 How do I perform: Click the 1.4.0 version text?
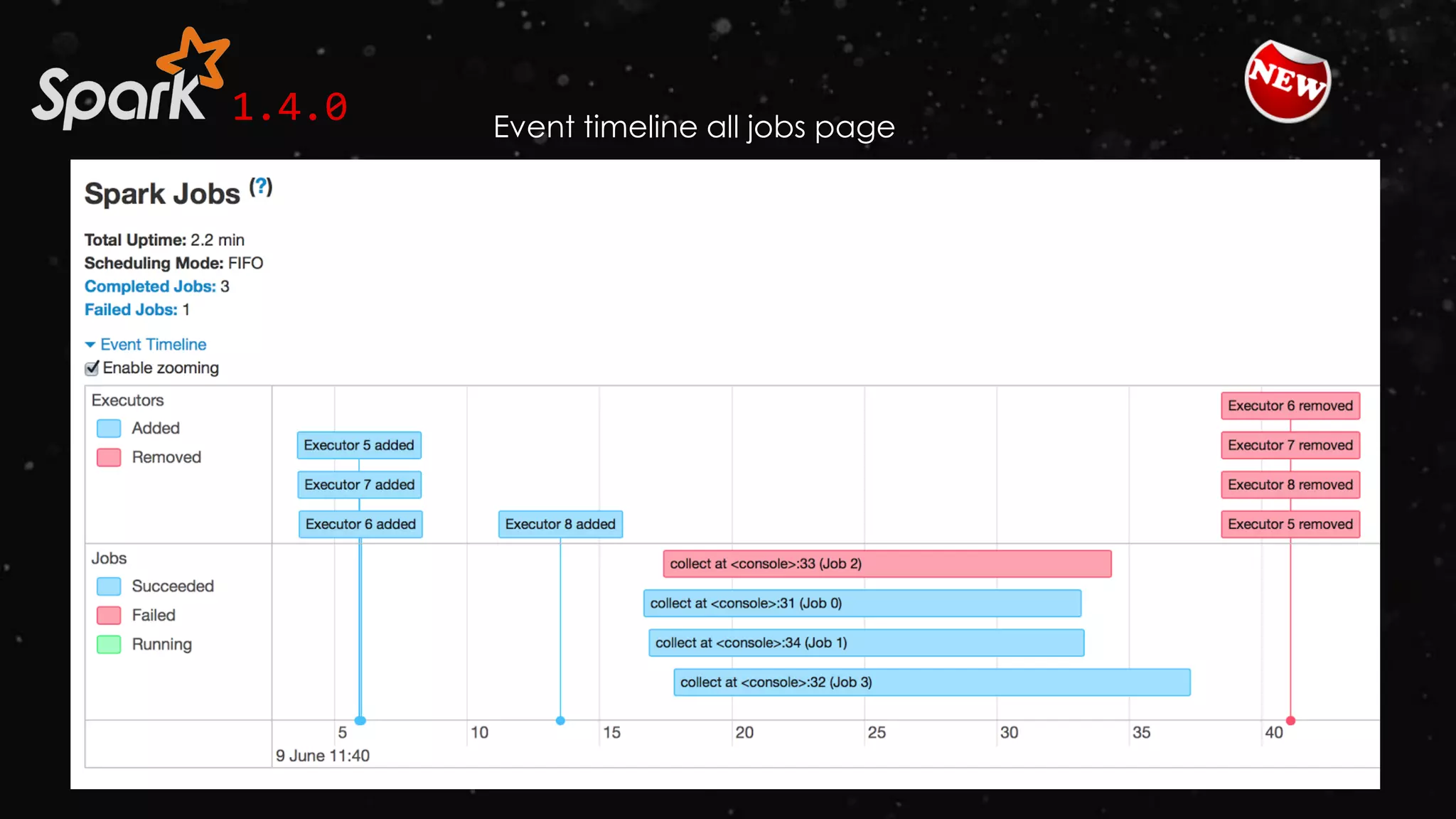click(290, 107)
